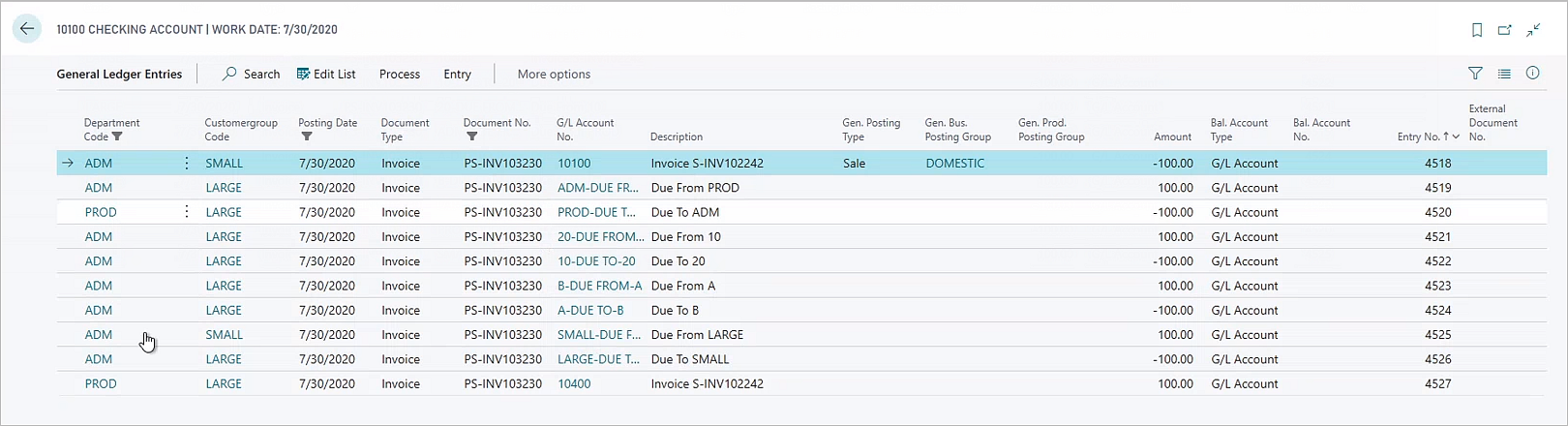Show the FactBox information icon
The width and height of the screenshot is (1568, 426).
(x=1532, y=74)
